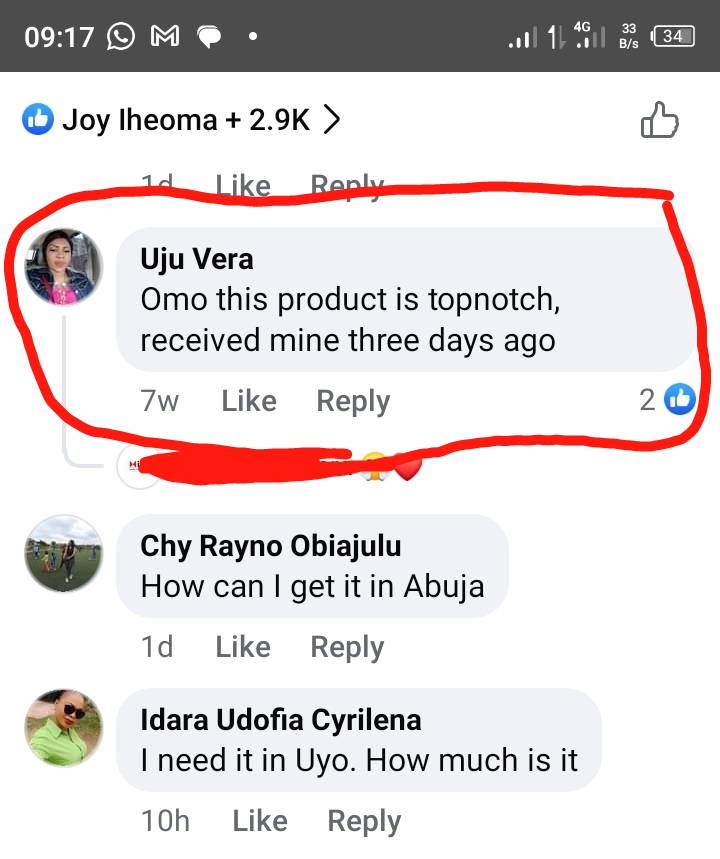Open Uju Vera's profile picture
Screen dimensions: 720x859
pos(64,267)
